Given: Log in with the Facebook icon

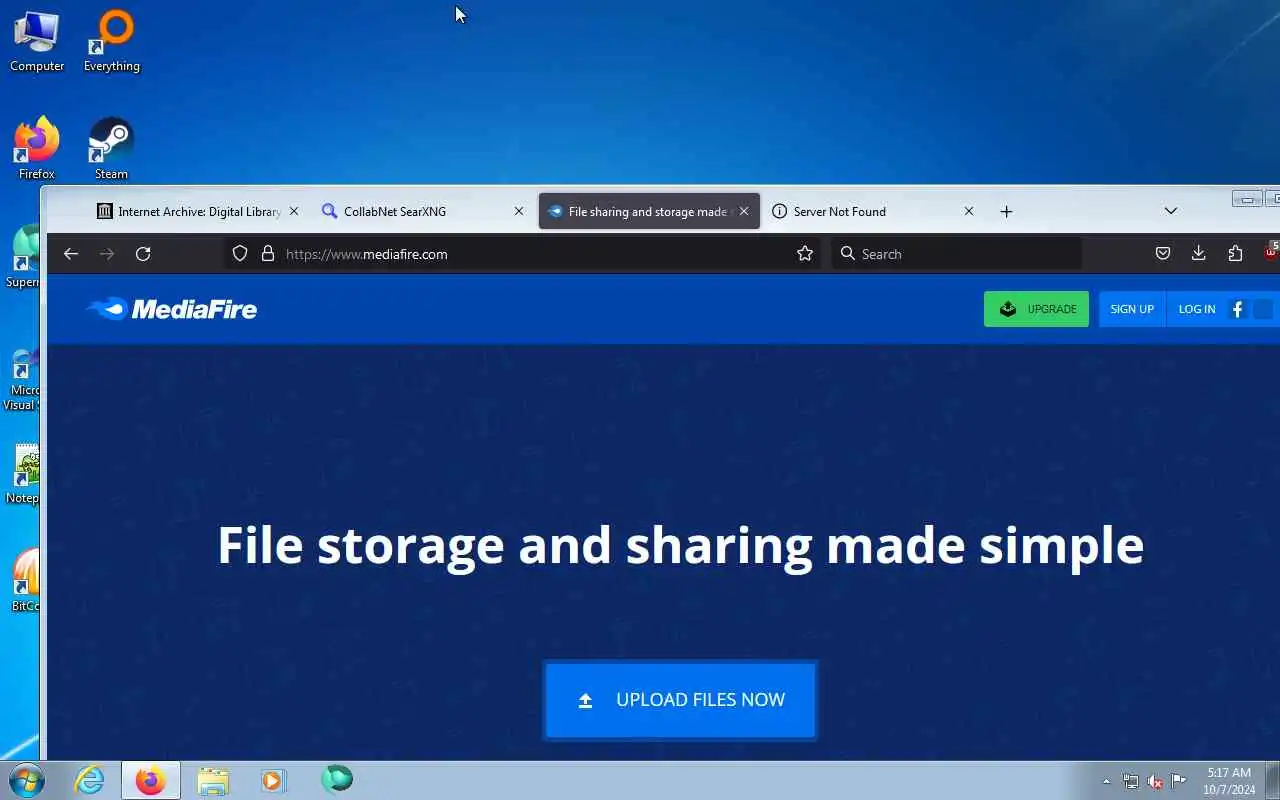Looking at the screenshot, I should point(1237,309).
